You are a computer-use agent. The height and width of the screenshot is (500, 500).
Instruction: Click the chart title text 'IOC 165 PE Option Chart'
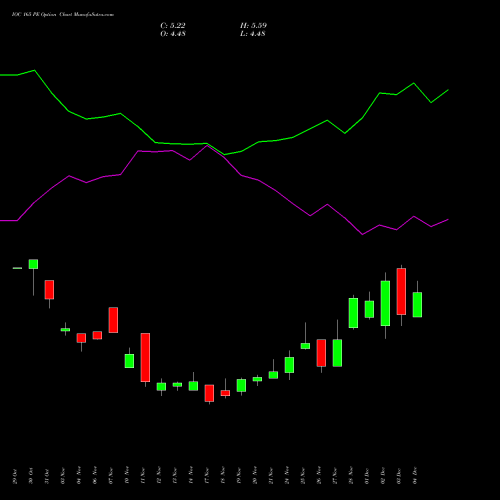coord(42,15)
